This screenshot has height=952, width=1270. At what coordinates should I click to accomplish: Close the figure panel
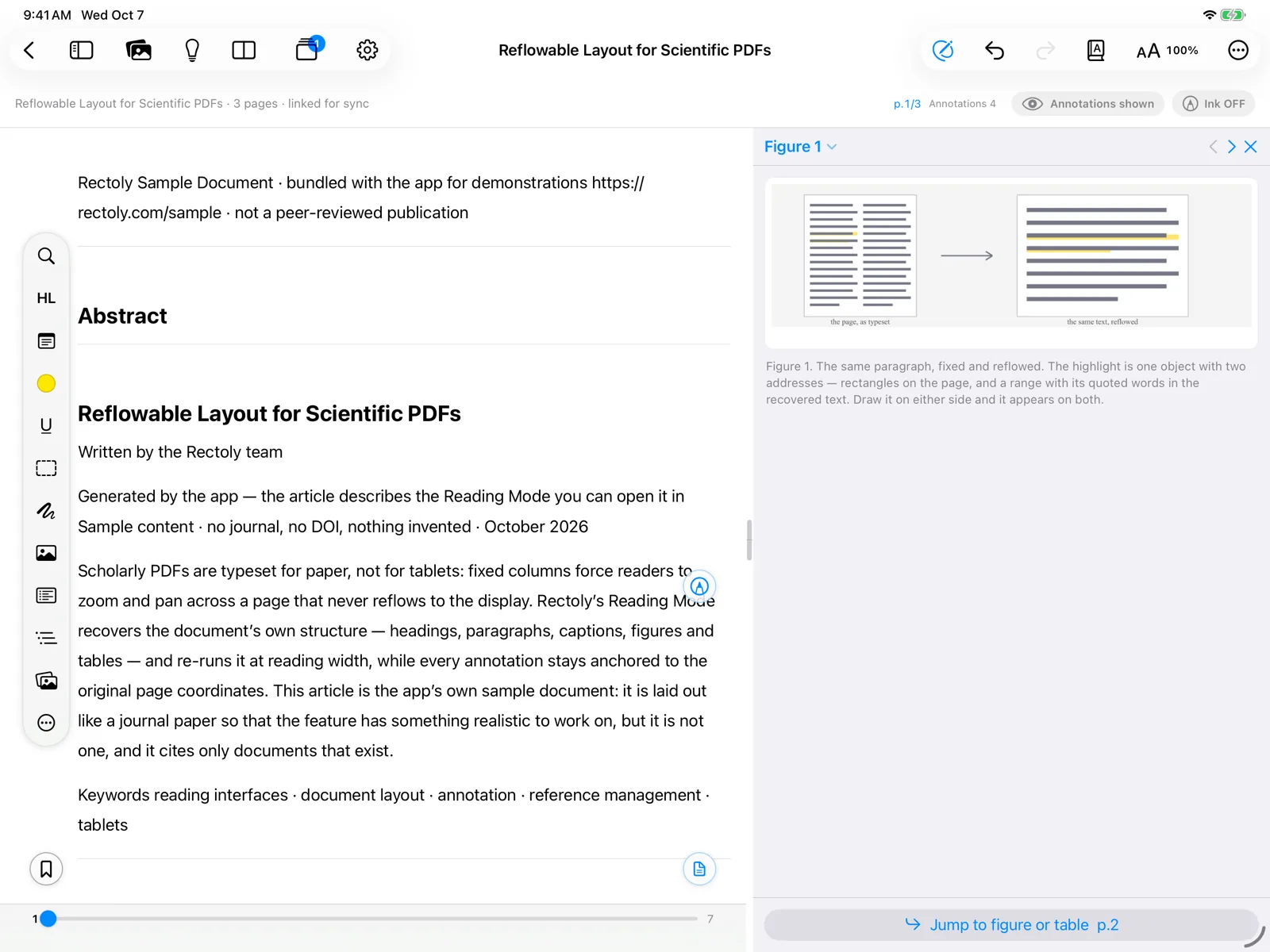(x=1251, y=147)
